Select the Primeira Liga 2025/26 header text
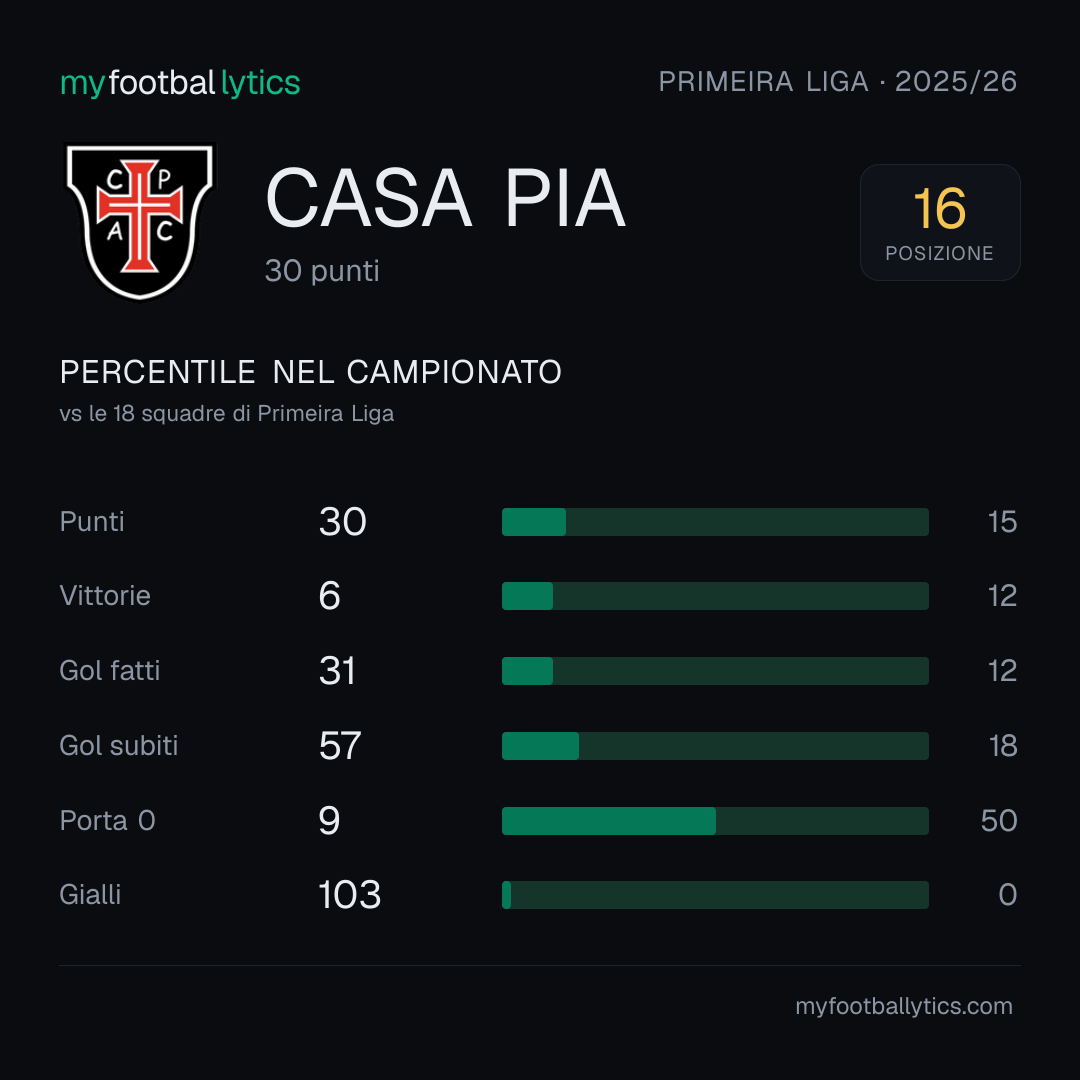 click(838, 81)
